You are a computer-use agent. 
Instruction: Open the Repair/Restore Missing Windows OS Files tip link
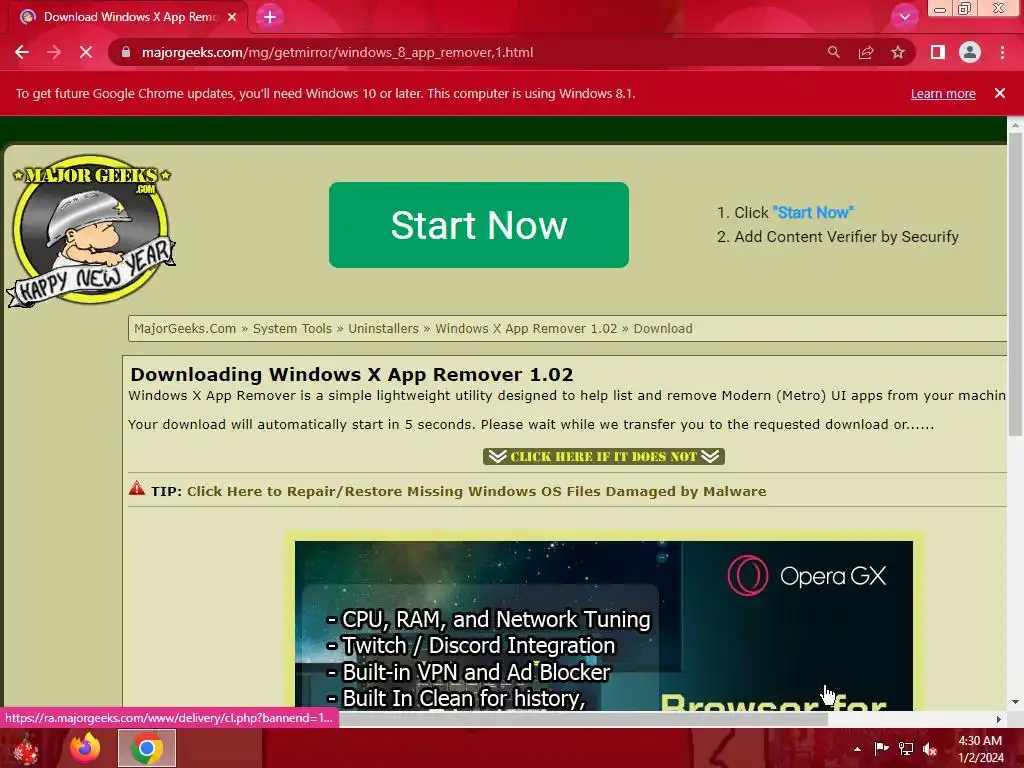476,491
